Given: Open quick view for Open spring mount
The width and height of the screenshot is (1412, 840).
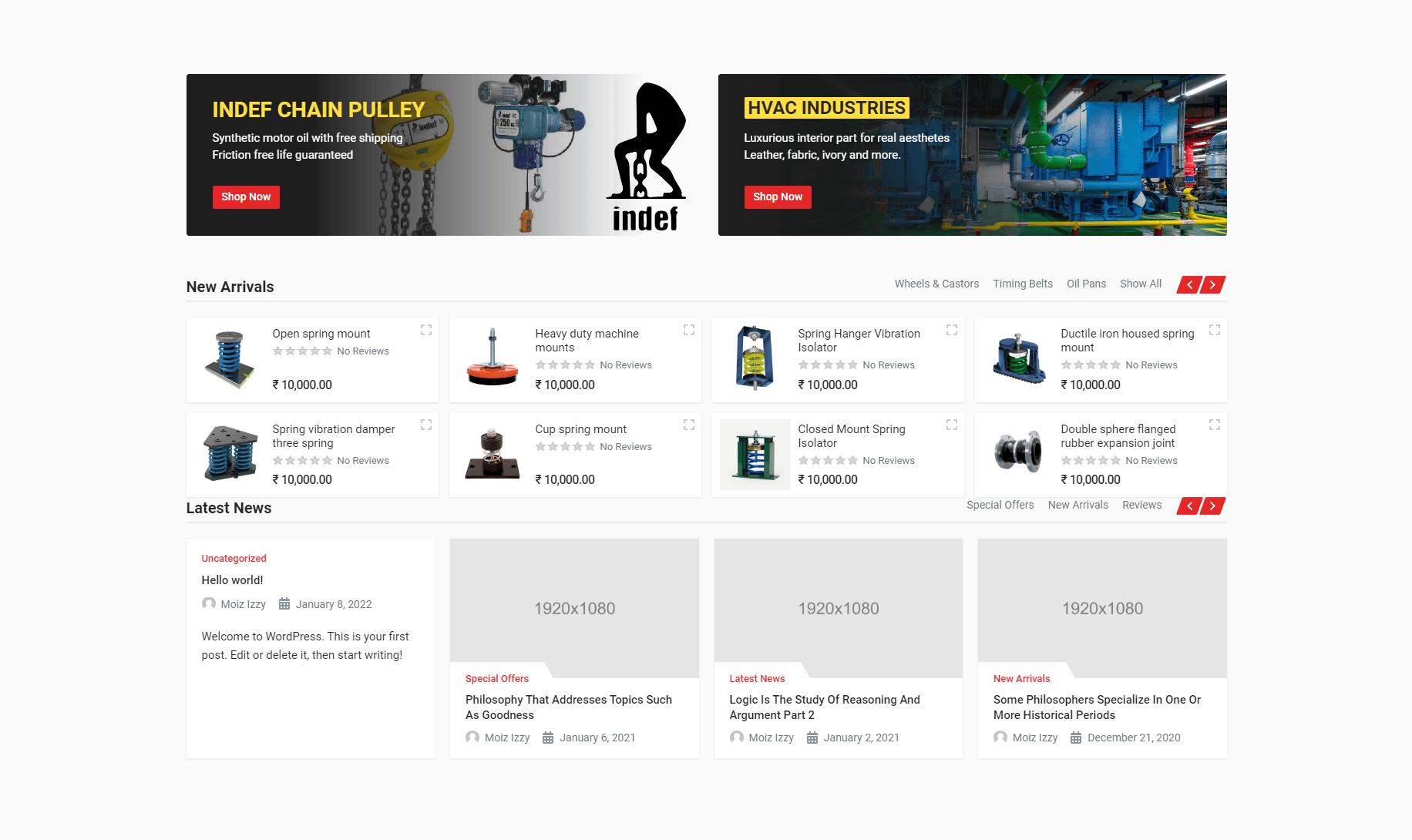Looking at the screenshot, I should click(426, 330).
